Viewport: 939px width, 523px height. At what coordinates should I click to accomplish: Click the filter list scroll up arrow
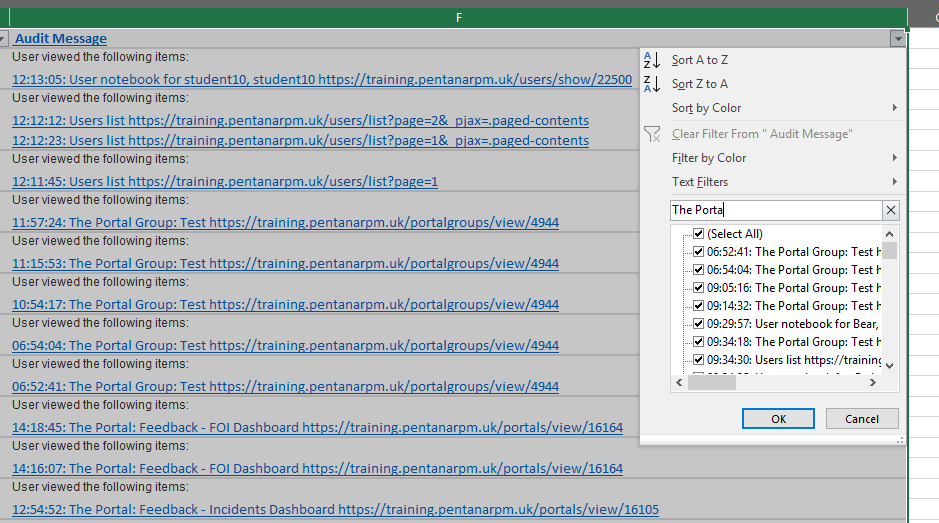pyautogui.click(x=890, y=234)
